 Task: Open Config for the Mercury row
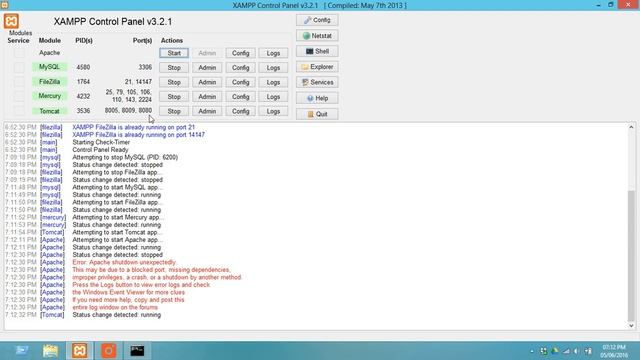[x=240, y=97]
